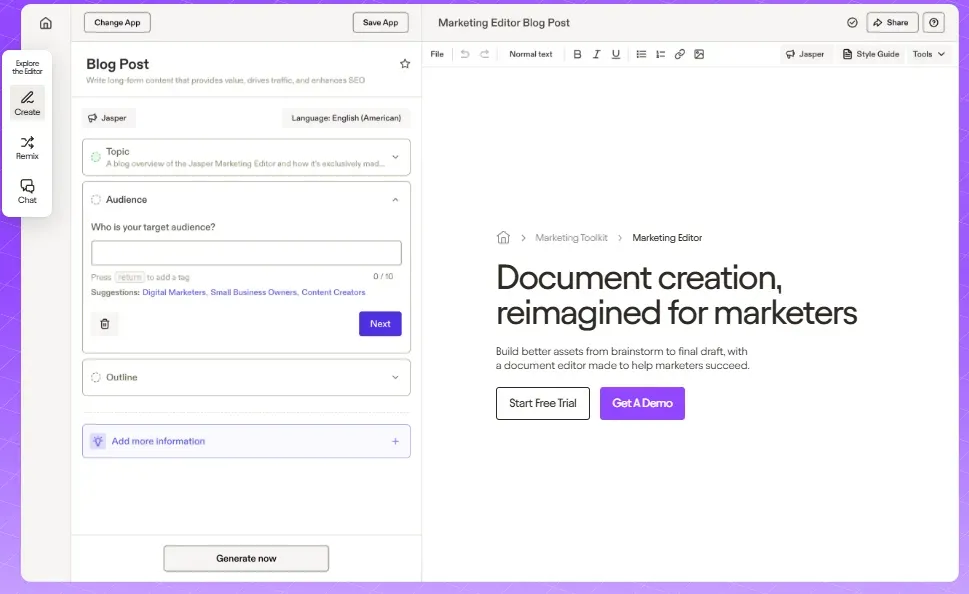Image resolution: width=969 pixels, height=594 pixels.
Task: Focus the target audience input field
Action: (246, 253)
